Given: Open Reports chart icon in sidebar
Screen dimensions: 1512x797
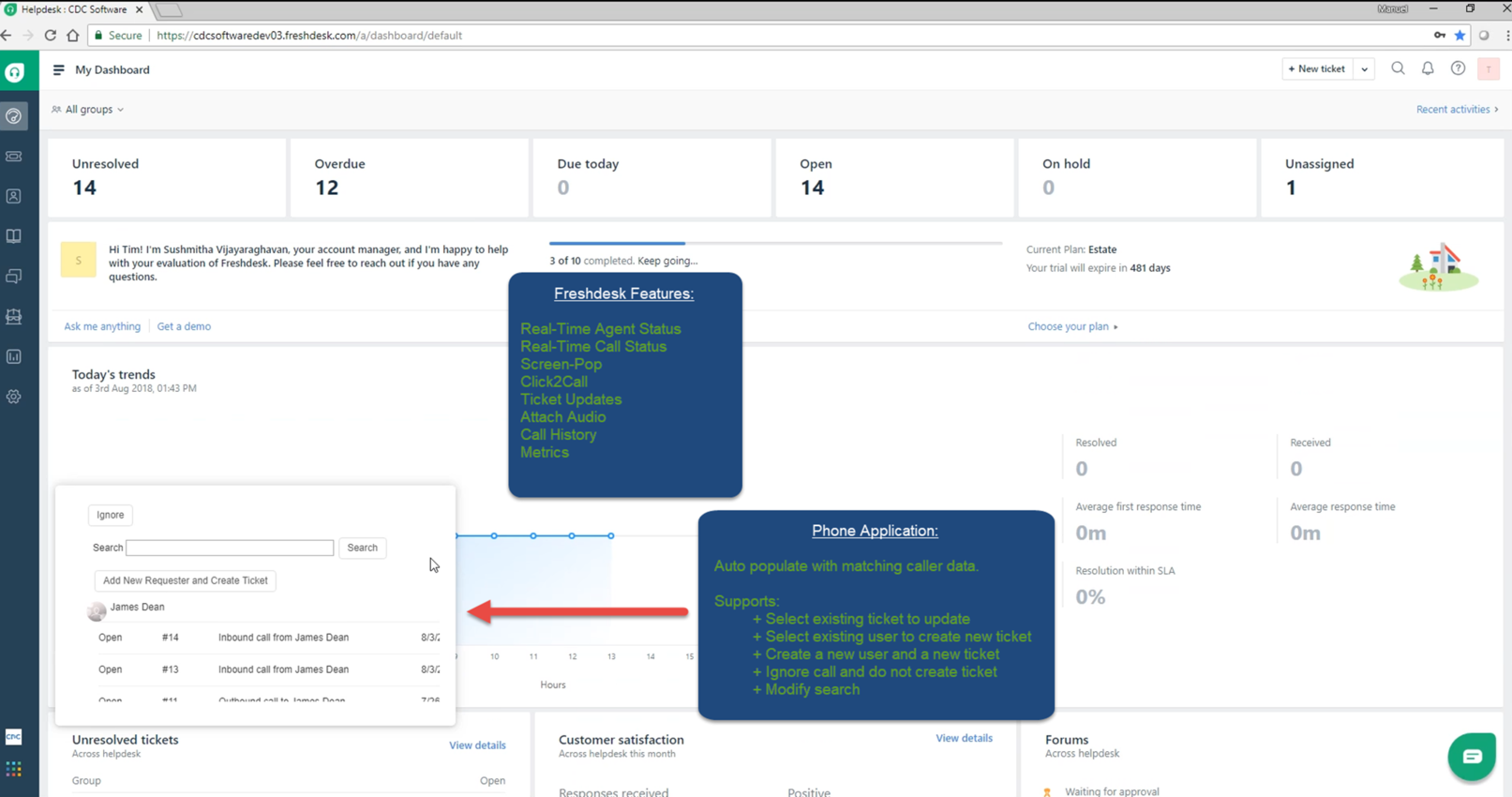Looking at the screenshot, I should pos(14,356).
